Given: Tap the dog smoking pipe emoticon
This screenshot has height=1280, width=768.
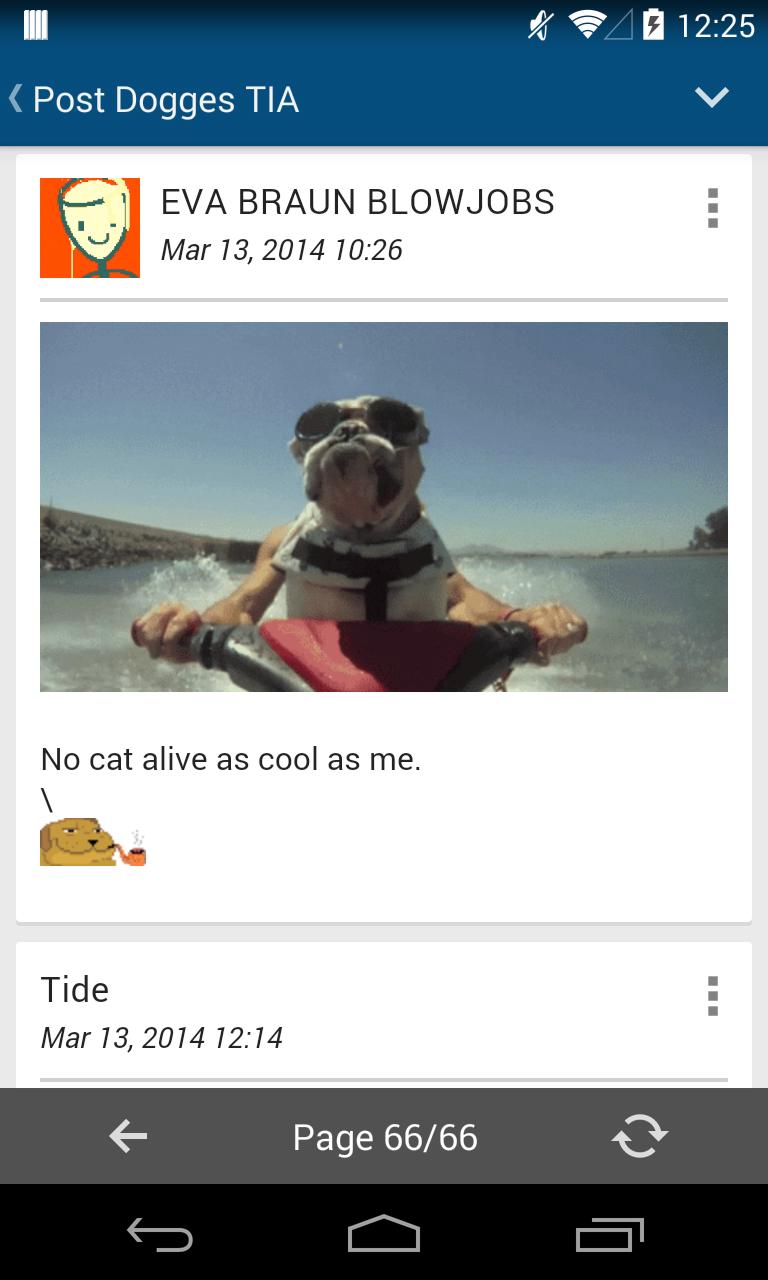Looking at the screenshot, I should coord(93,841).
